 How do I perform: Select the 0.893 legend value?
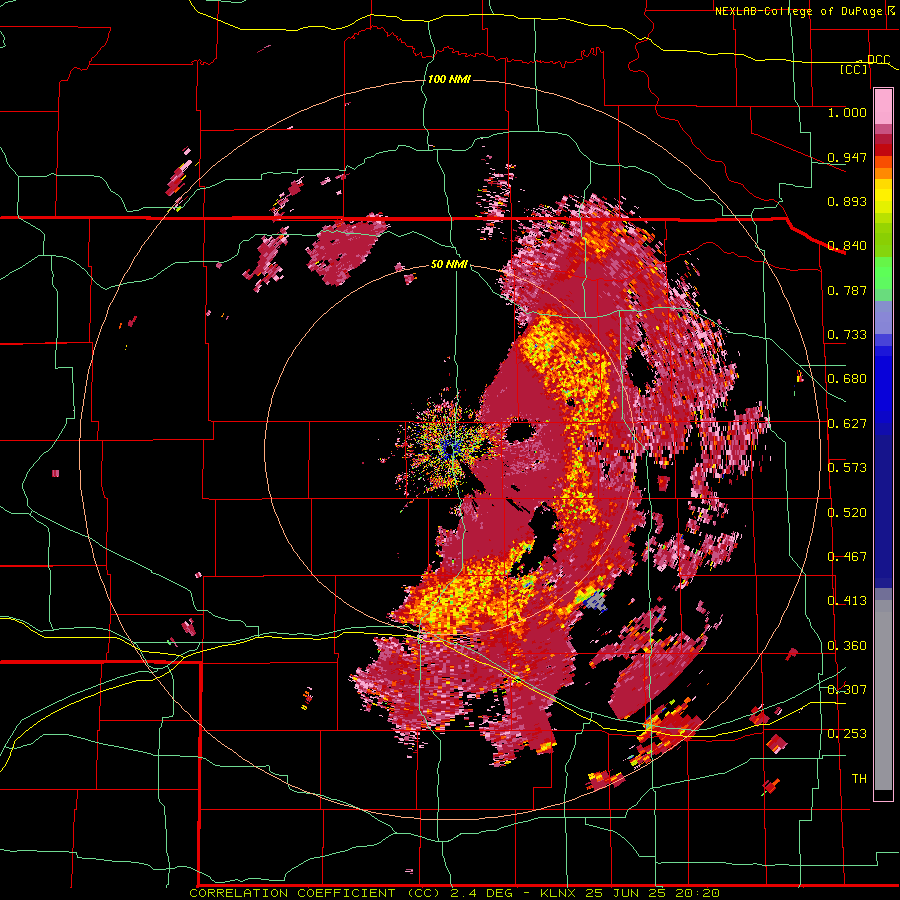click(x=847, y=201)
